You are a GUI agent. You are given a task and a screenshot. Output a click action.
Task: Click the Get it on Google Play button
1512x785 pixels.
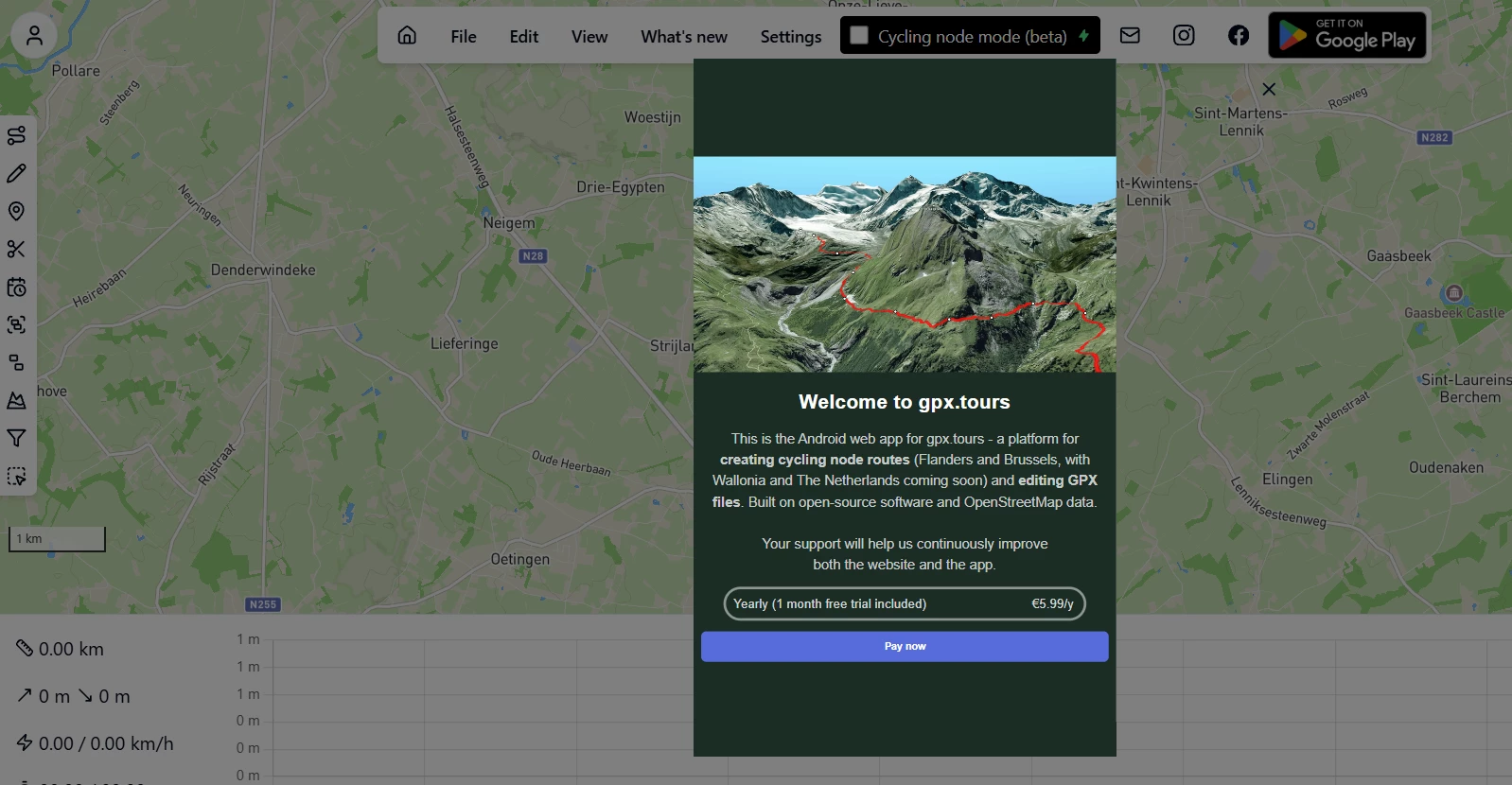1347,36
